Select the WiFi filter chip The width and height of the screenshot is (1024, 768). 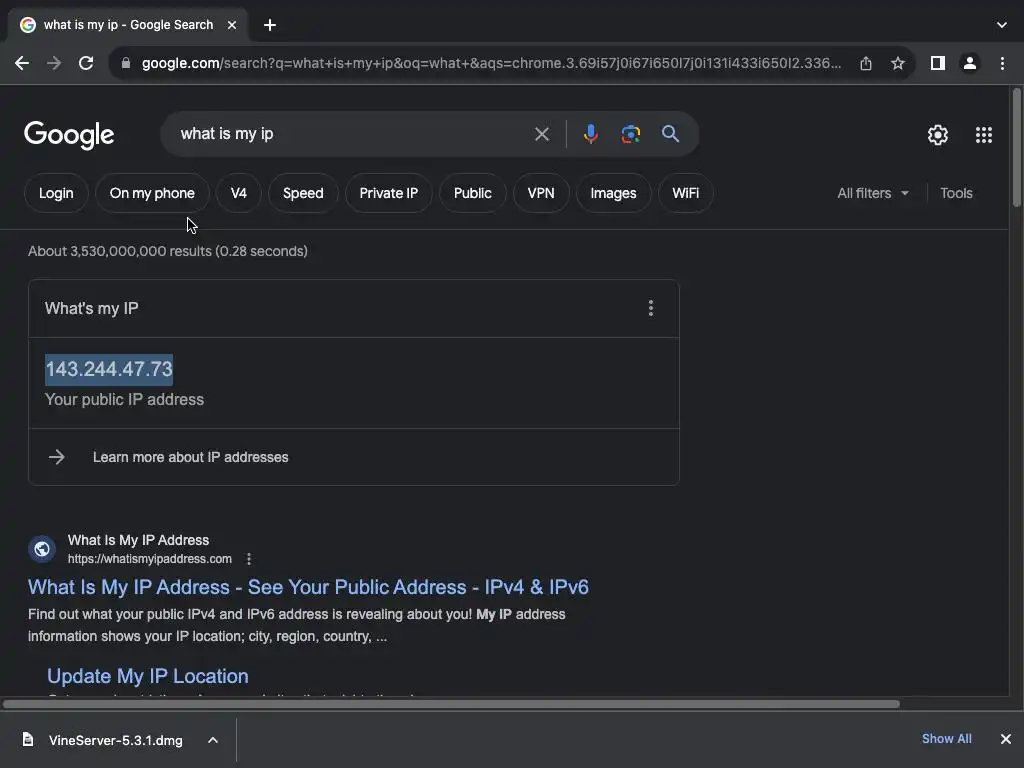pyautogui.click(x=686, y=193)
